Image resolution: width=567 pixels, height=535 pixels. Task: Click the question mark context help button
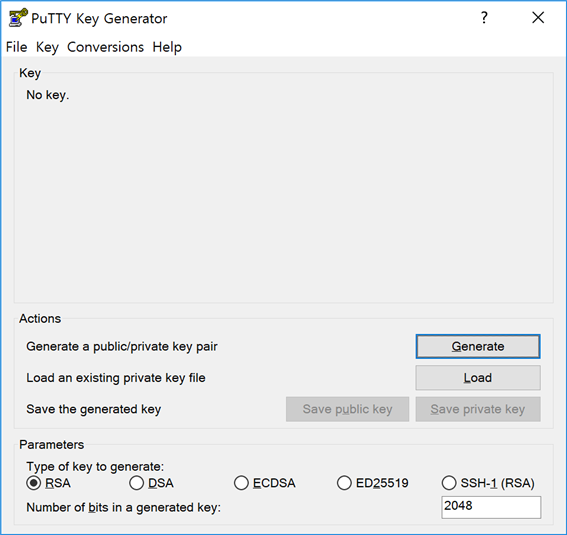(x=484, y=17)
